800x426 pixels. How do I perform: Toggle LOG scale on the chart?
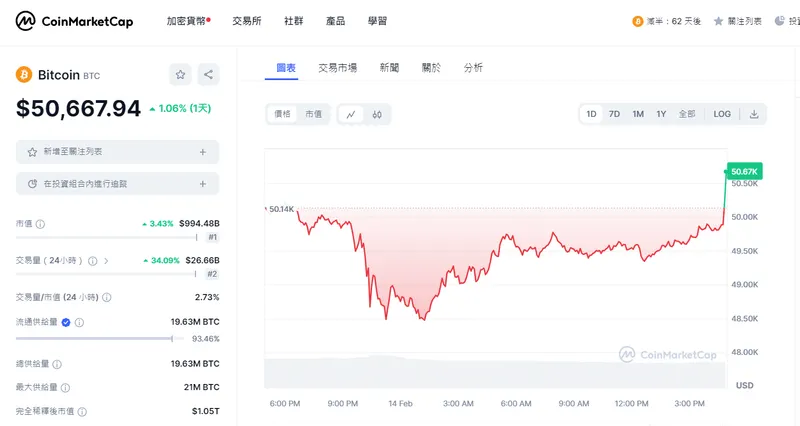click(722, 114)
